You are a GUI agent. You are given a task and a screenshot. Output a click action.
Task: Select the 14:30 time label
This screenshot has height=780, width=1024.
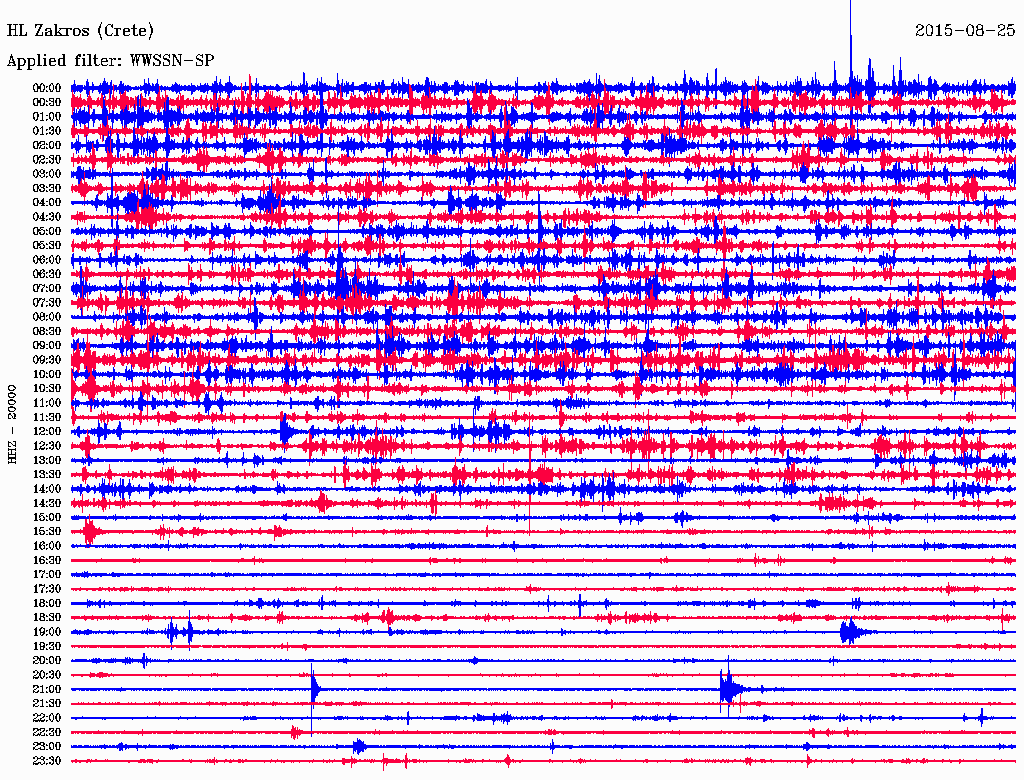(47, 504)
